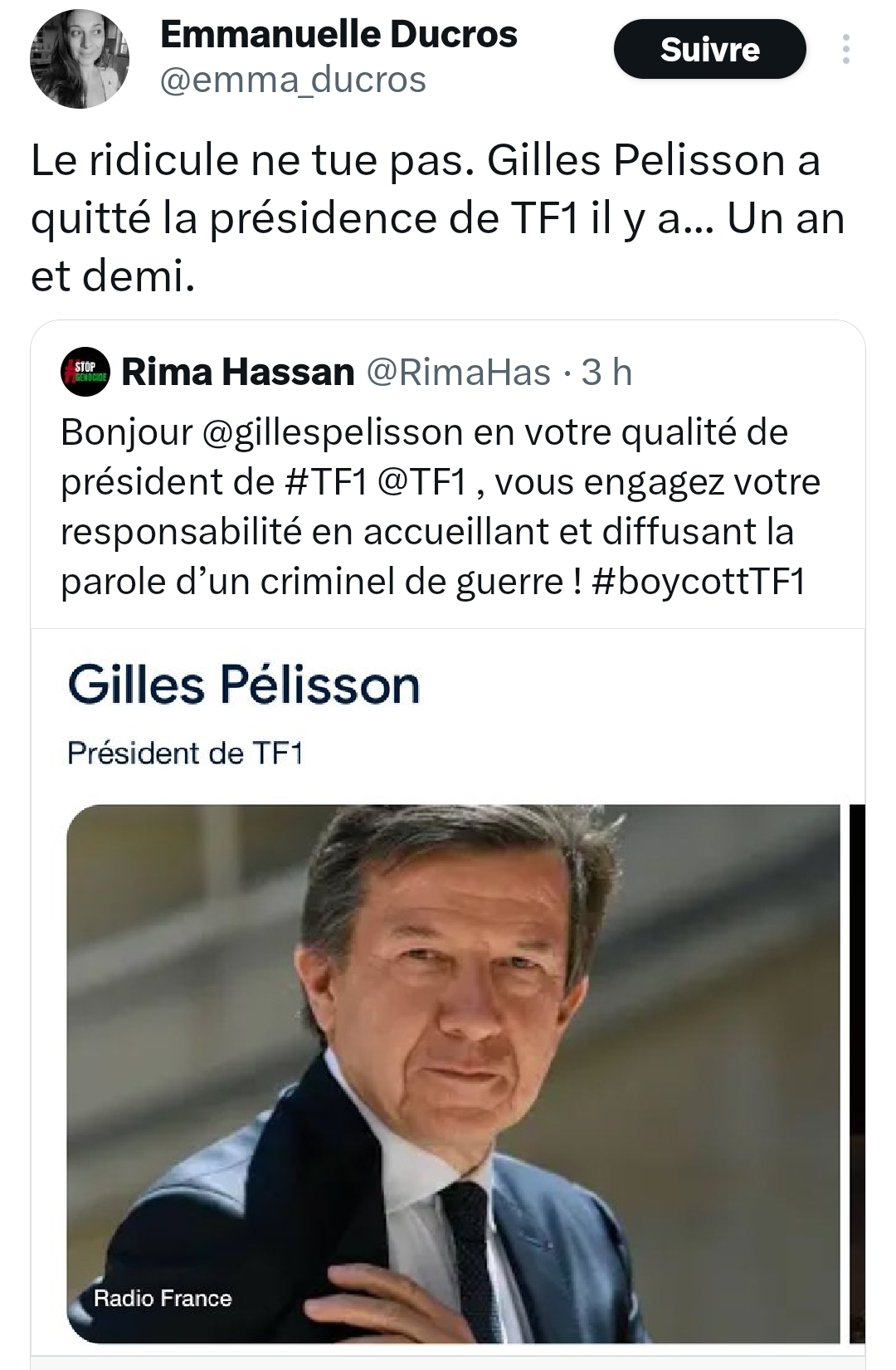Image resolution: width=896 pixels, height=1370 pixels.
Task: Click the main tweet text about Gilles Pelisson
Action: [x=425, y=218]
